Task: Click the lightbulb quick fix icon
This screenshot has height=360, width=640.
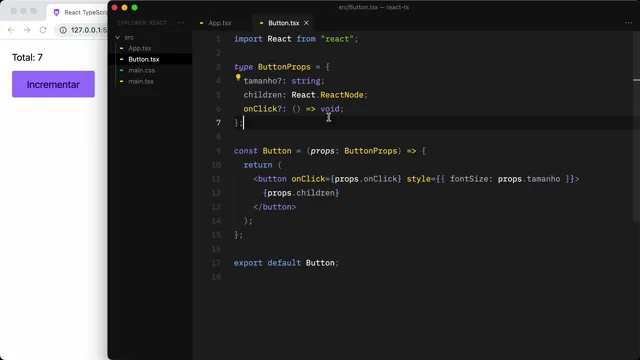Action: [238, 77]
